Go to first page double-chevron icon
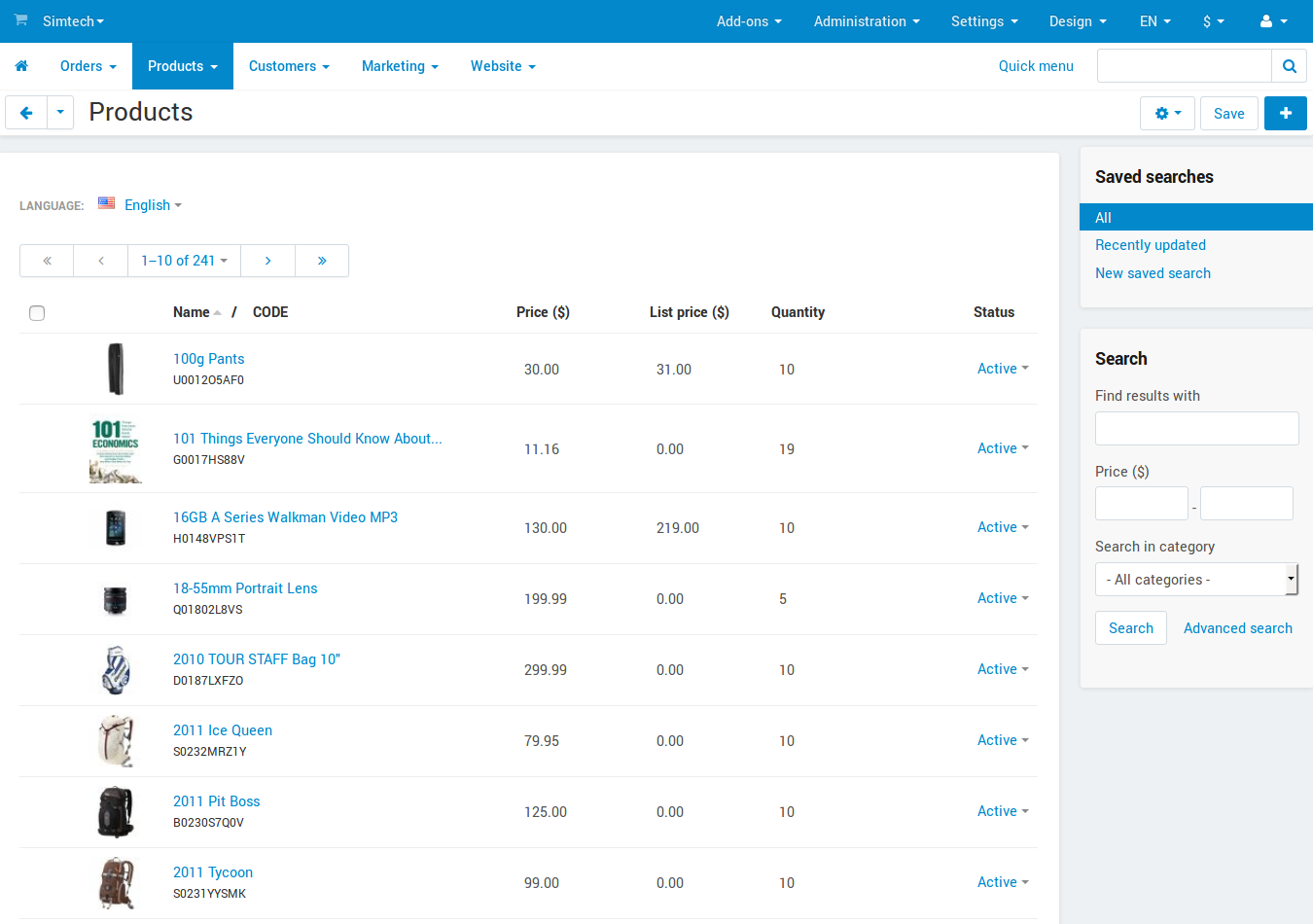This screenshot has width=1313, height=924. click(47, 261)
